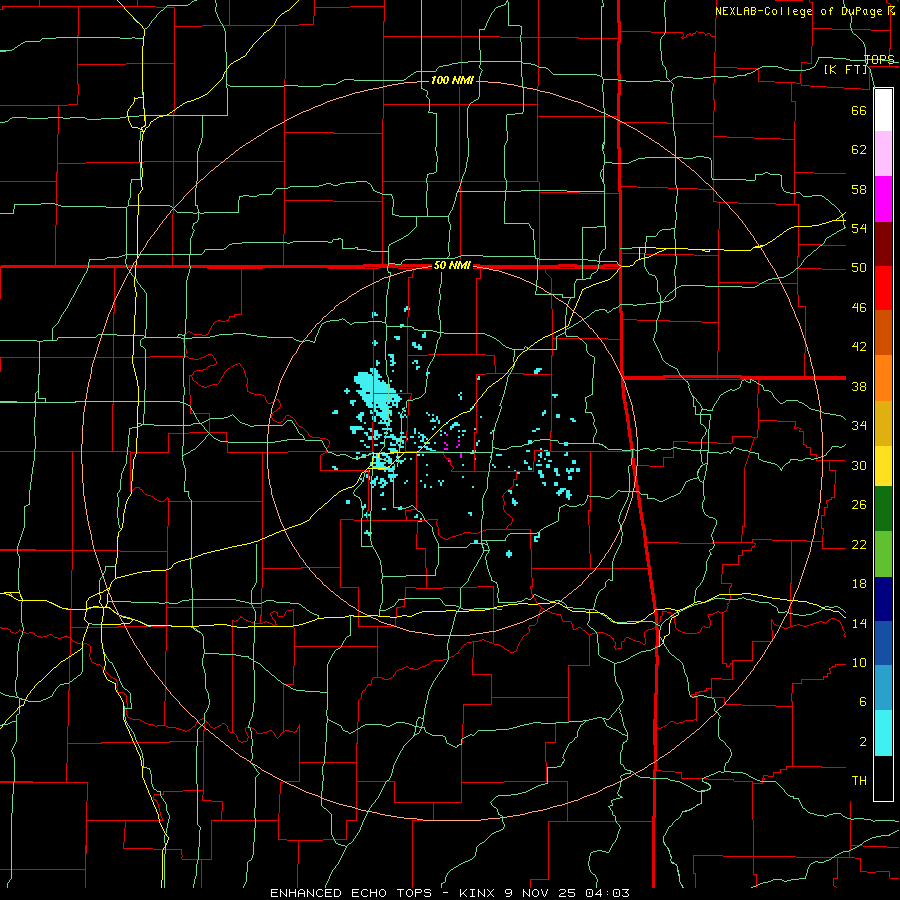Click the '62' legend value

pos(859,150)
